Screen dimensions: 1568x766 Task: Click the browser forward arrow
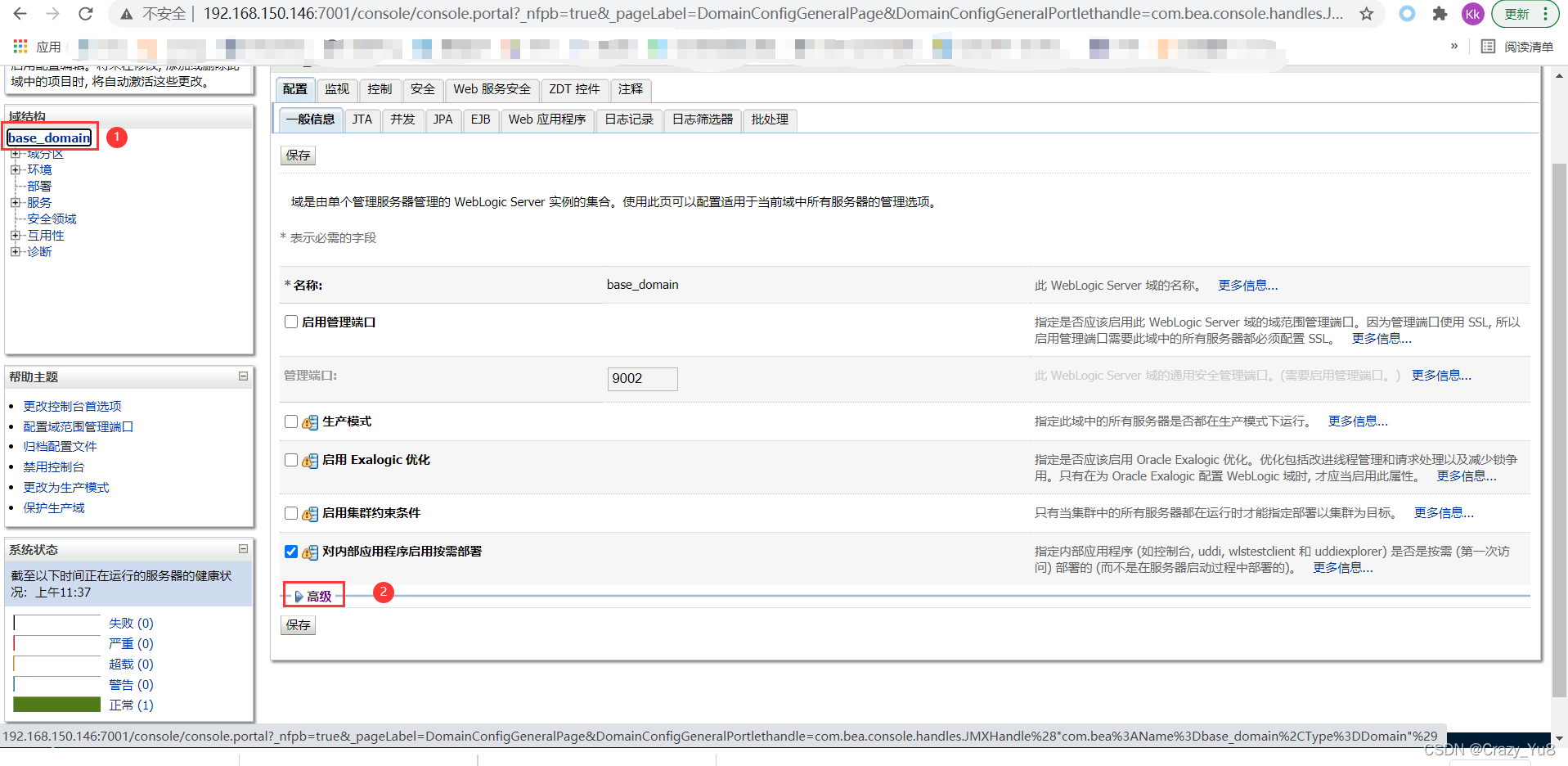pyautogui.click(x=52, y=14)
